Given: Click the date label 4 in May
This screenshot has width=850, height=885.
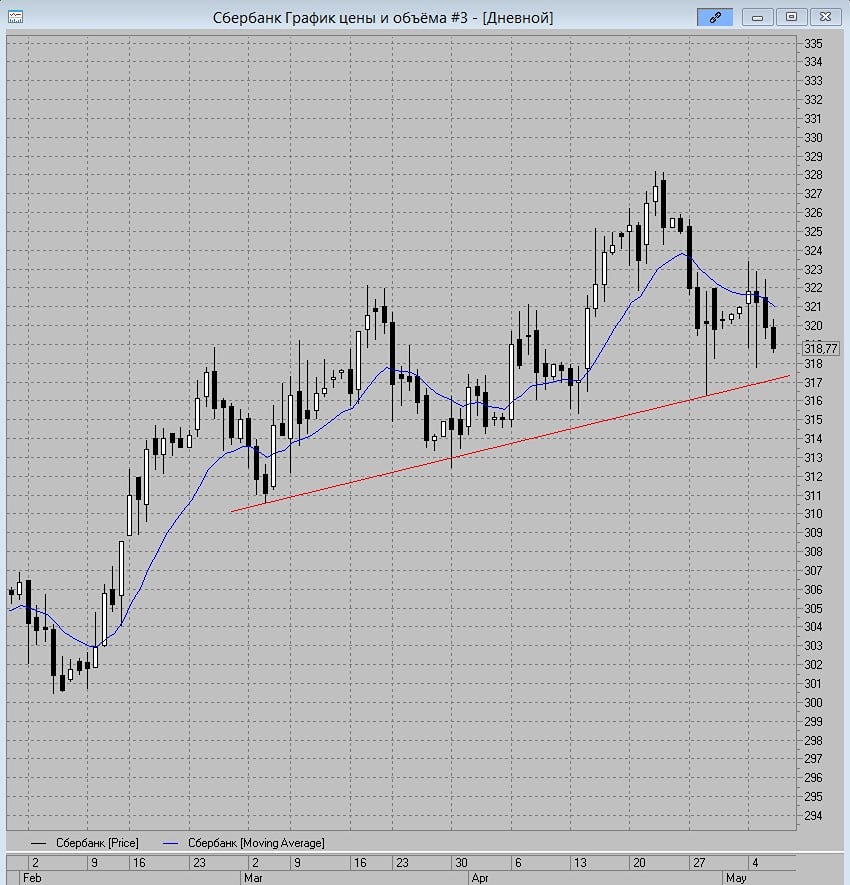Looking at the screenshot, I should (755, 862).
